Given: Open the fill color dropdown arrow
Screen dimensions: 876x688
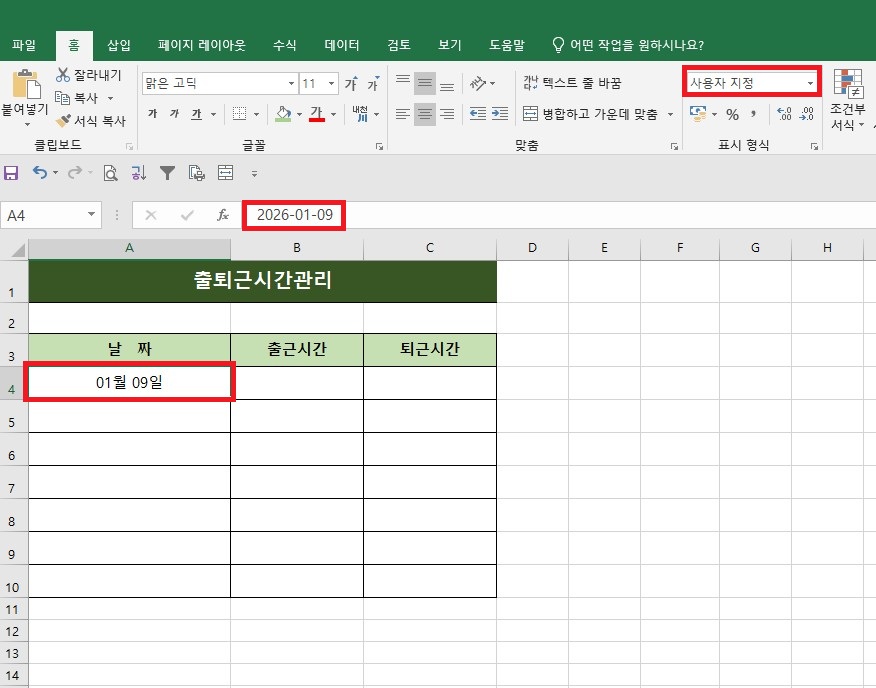Looking at the screenshot, I should (x=299, y=114).
